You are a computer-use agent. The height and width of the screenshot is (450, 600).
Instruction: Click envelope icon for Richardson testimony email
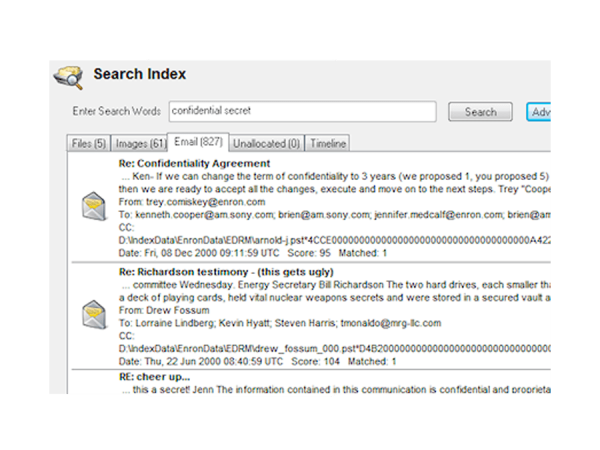coord(94,316)
